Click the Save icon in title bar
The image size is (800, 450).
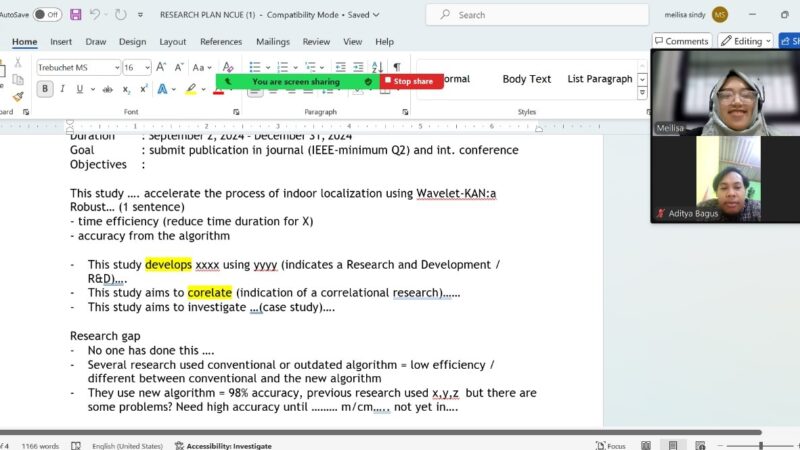76,15
